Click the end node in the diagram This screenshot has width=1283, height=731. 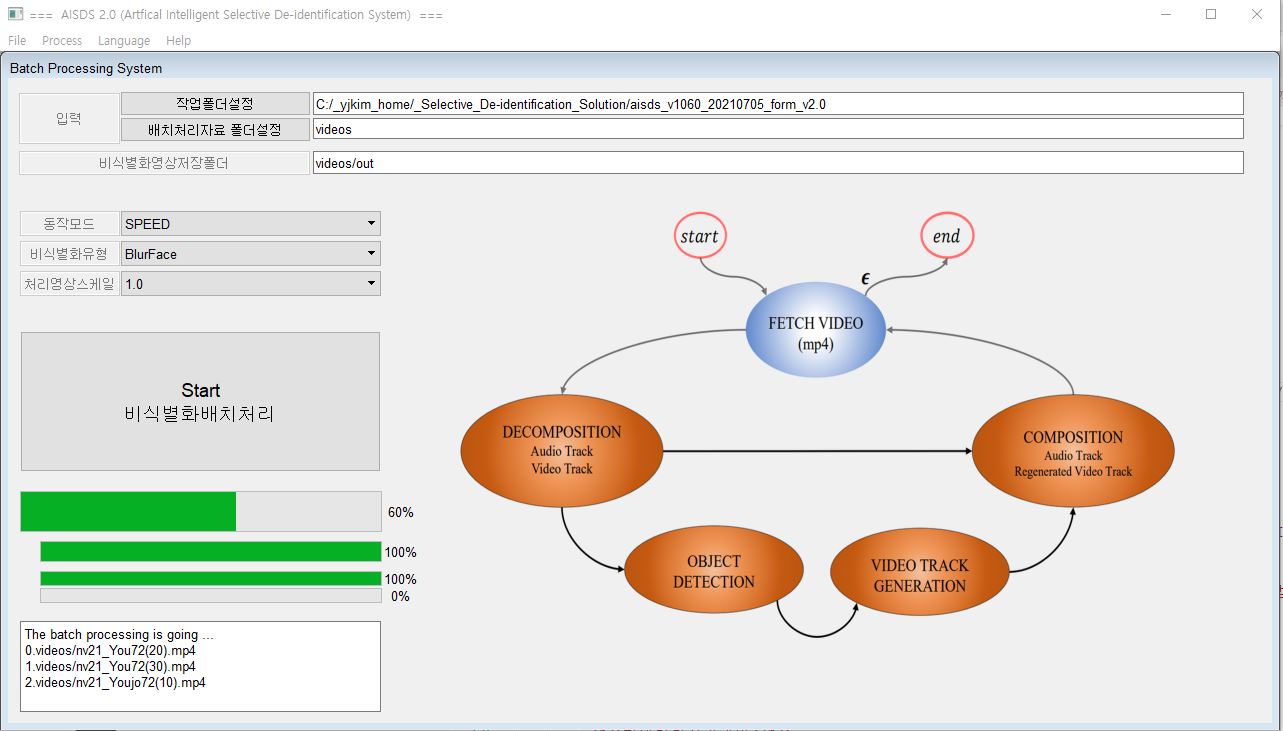click(946, 237)
